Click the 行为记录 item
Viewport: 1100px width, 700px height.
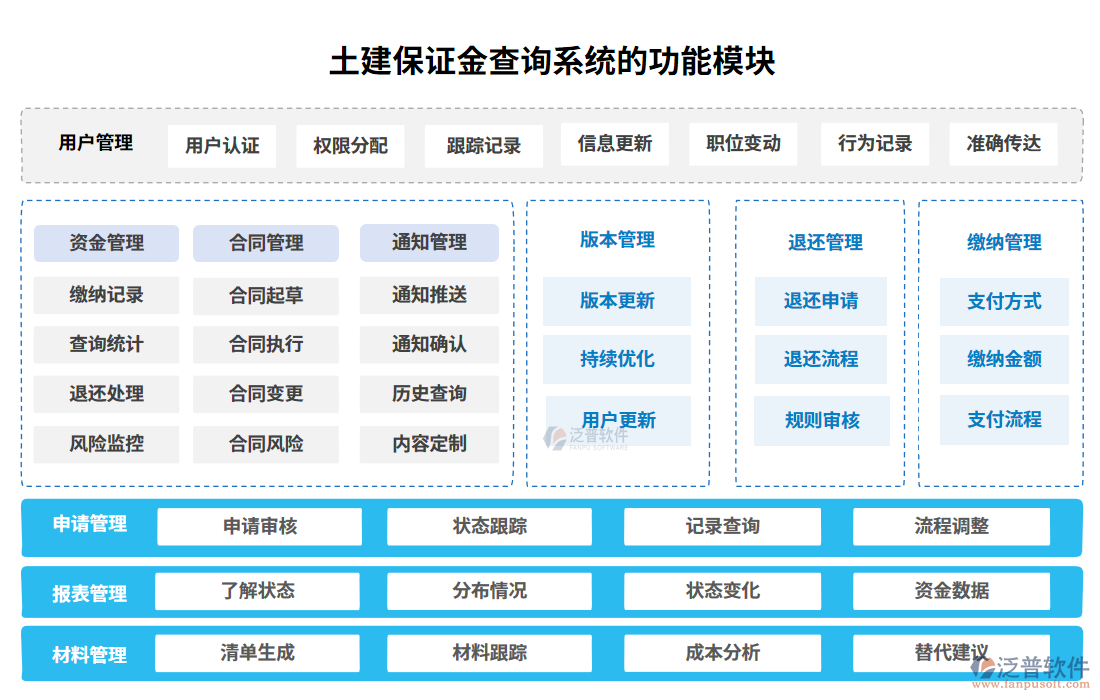(874, 144)
